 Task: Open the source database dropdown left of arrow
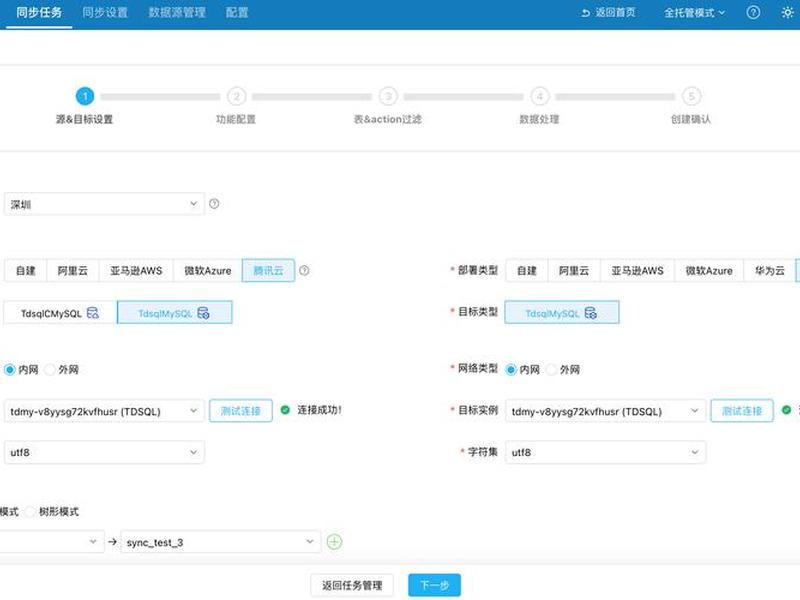[x=51, y=542]
